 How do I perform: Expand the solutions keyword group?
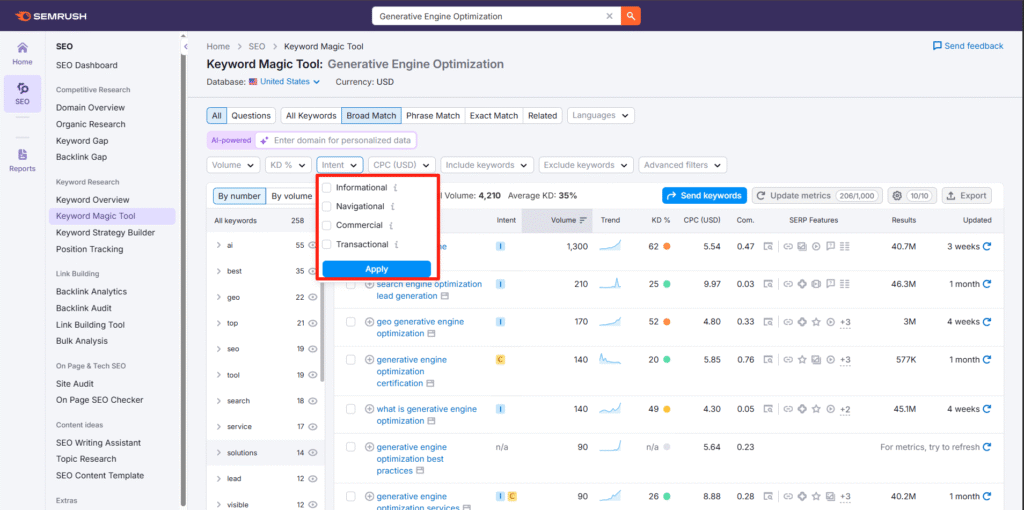click(219, 453)
